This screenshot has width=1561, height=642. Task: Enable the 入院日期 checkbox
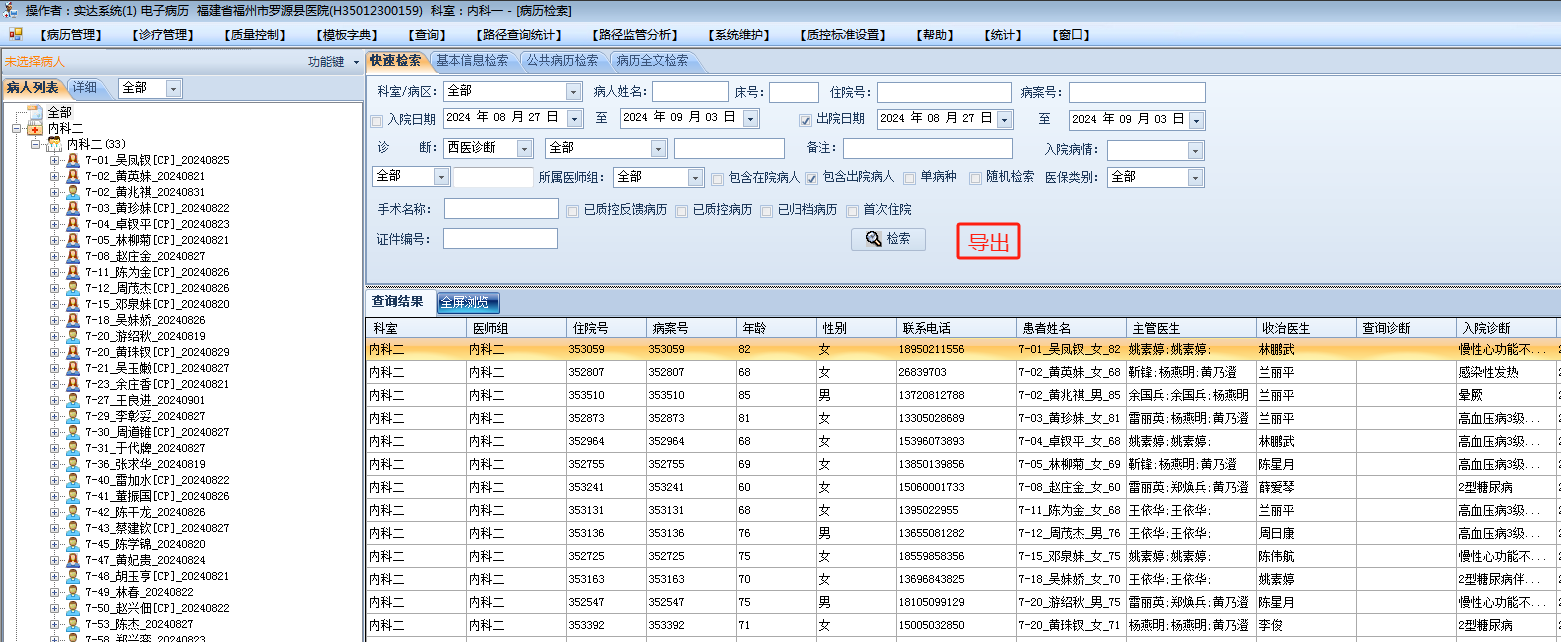pos(377,120)
